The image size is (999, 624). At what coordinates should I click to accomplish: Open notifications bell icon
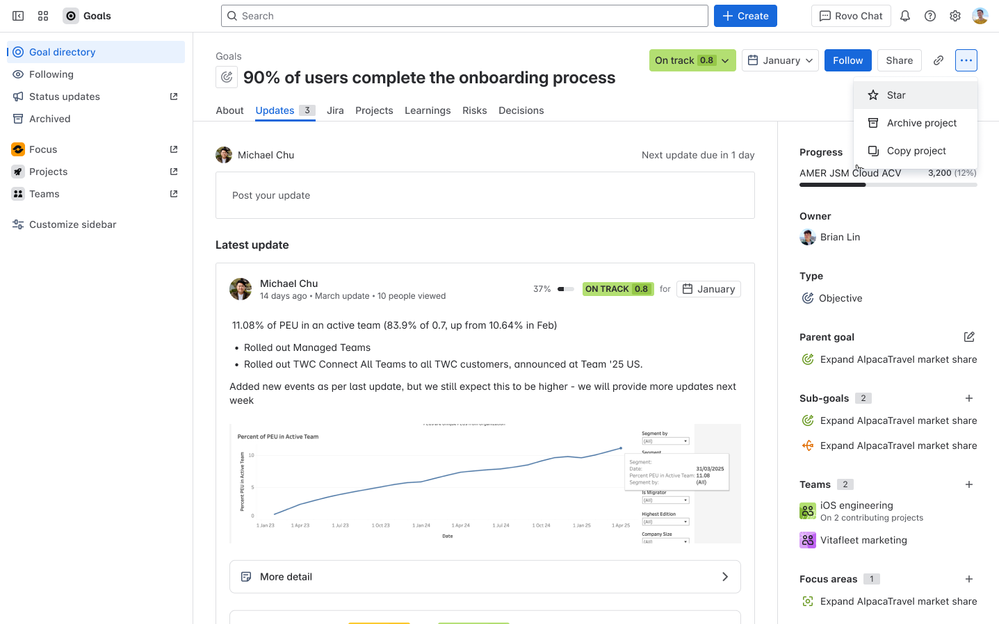905,16
